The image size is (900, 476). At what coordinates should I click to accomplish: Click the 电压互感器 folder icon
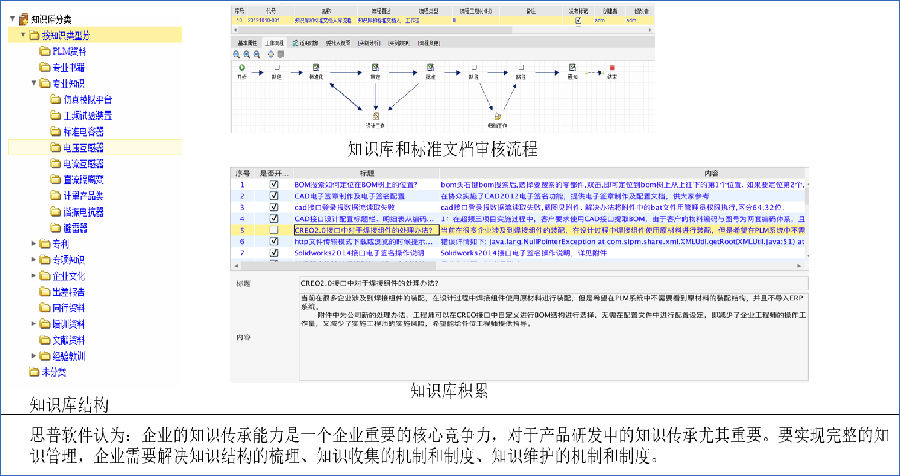point(55,148)
